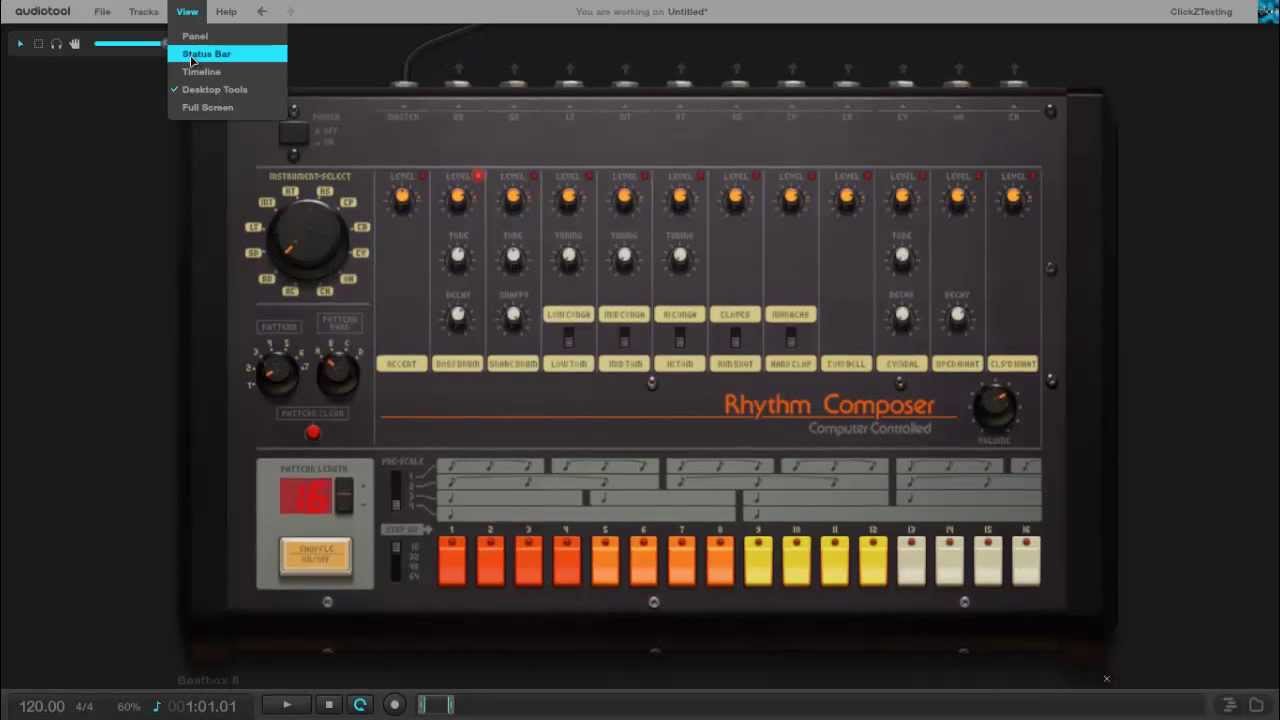
Task: Adjust the cyan zoom slider in desktop tools
Action: (x=130, y=43)
